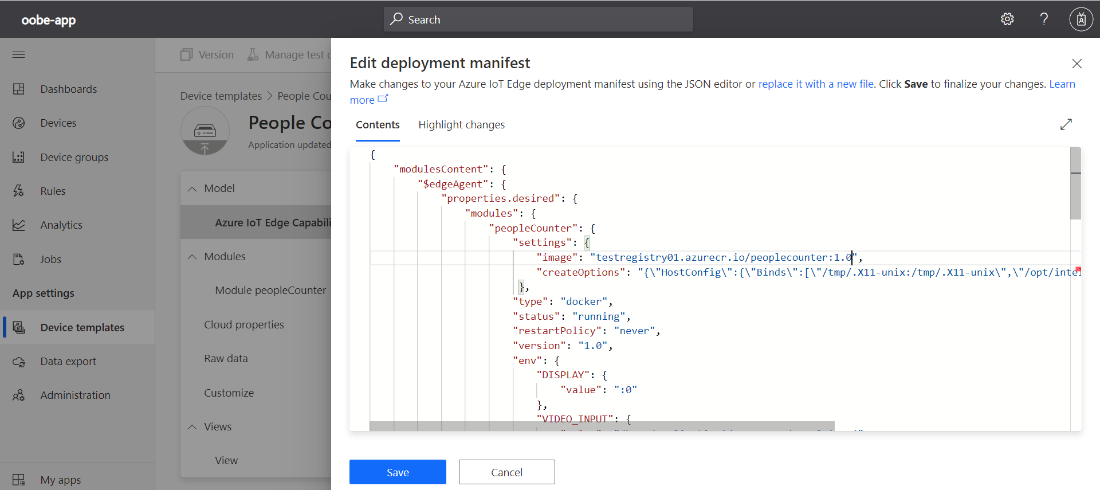Open the settings gear icon
The width and height of the screenshot is (1100, 490).
tap(1007, 19)
